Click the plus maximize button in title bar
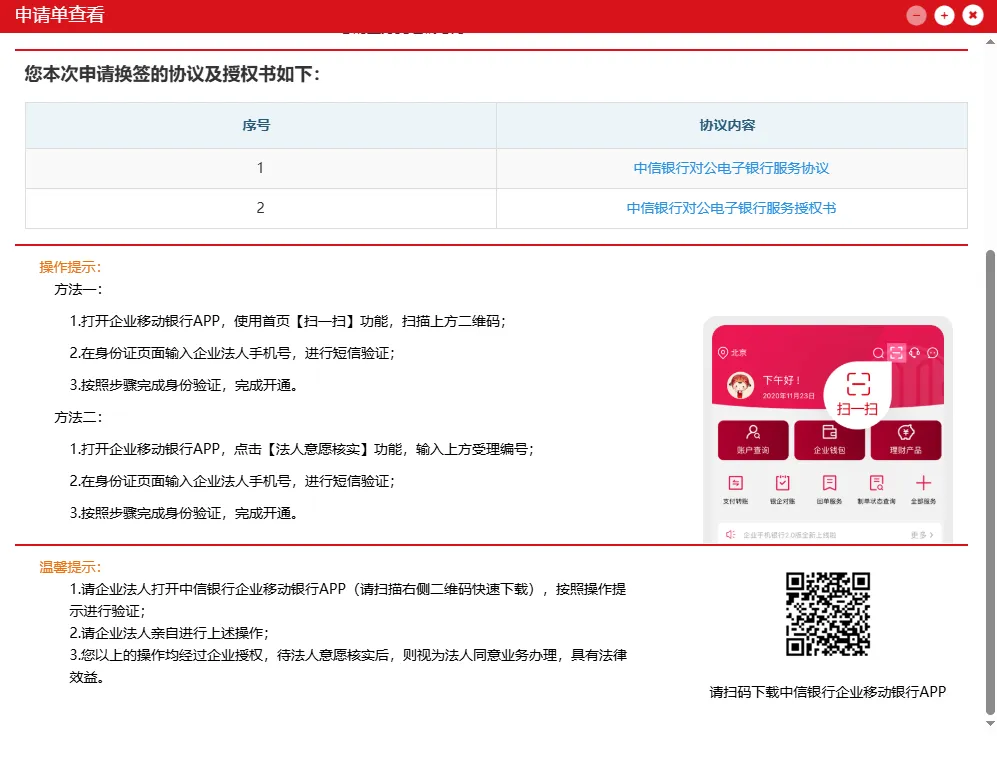The width and height of the screenshot is (997, 757). 944,15
